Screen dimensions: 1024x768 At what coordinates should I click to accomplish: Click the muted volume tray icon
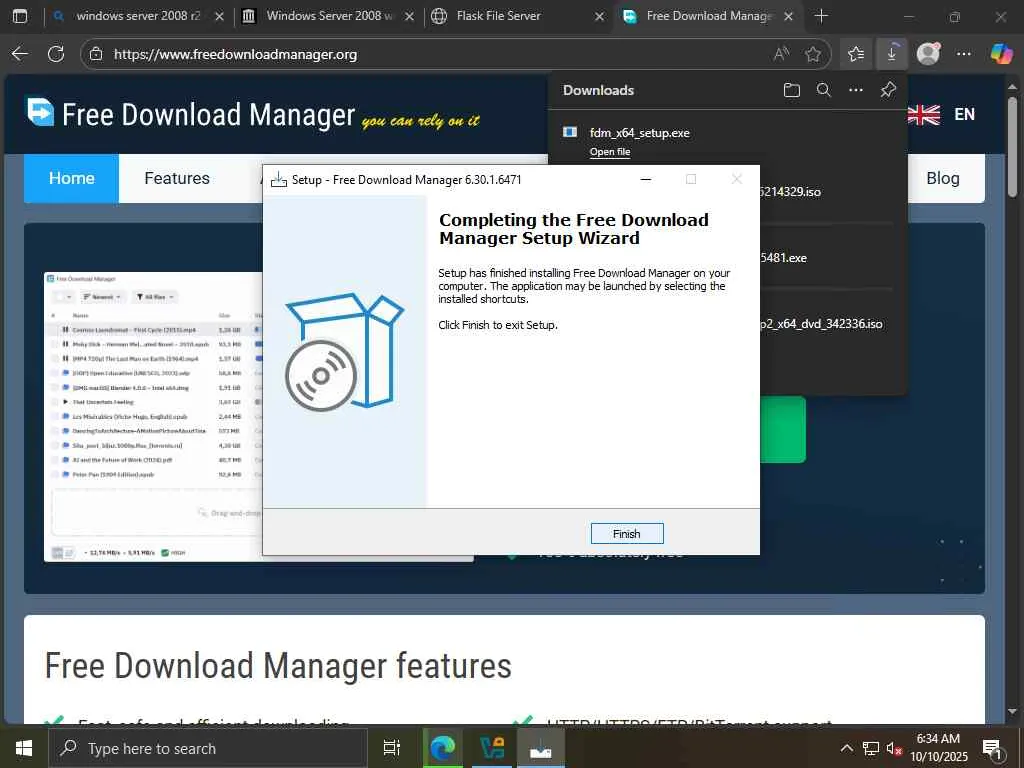894,748
